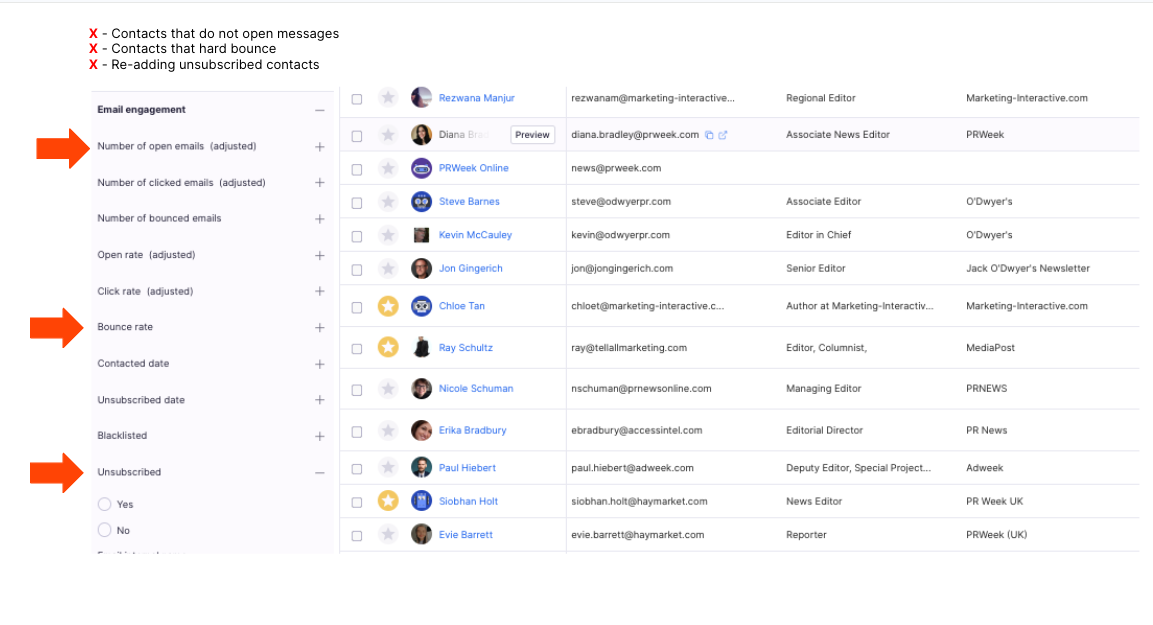The width and height of the screenshot is (1153, 625).
Task: Expand the Open rate filter
Action: coord(320,255)
